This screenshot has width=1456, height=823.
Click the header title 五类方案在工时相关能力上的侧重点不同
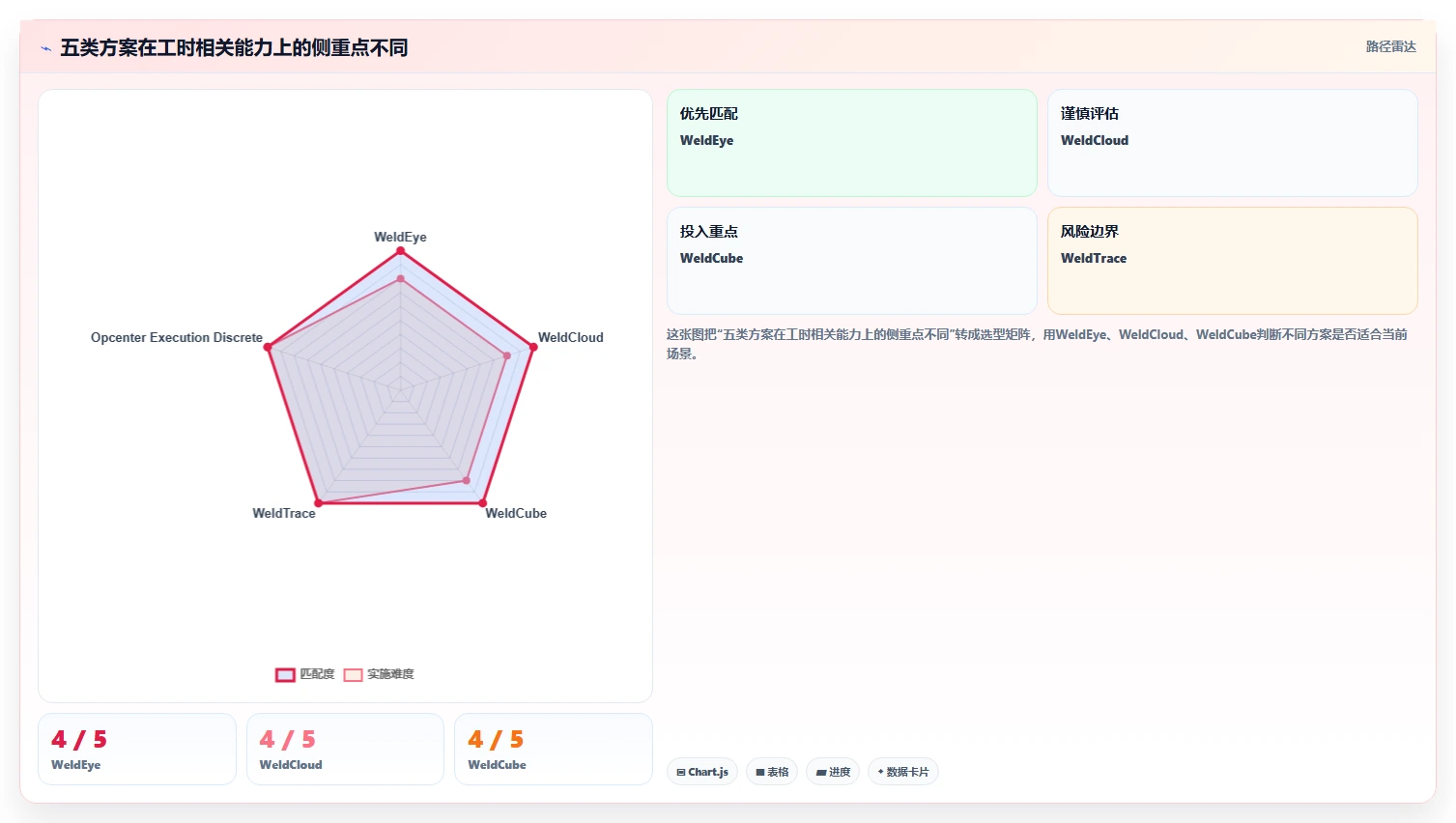point(234,47)
